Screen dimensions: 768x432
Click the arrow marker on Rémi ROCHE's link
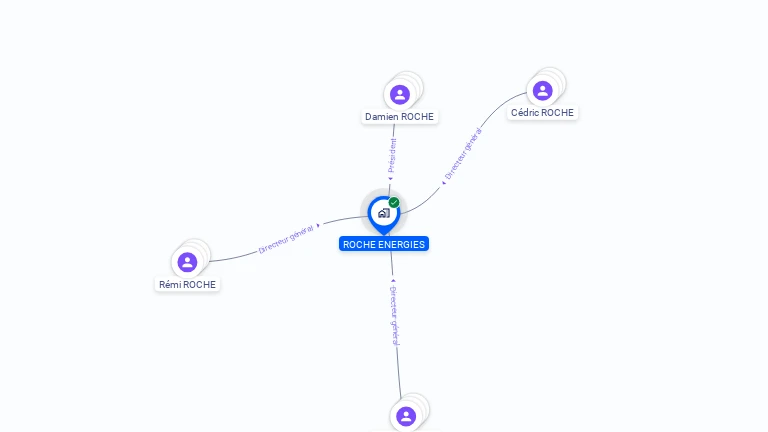click(x=318, y=226)
